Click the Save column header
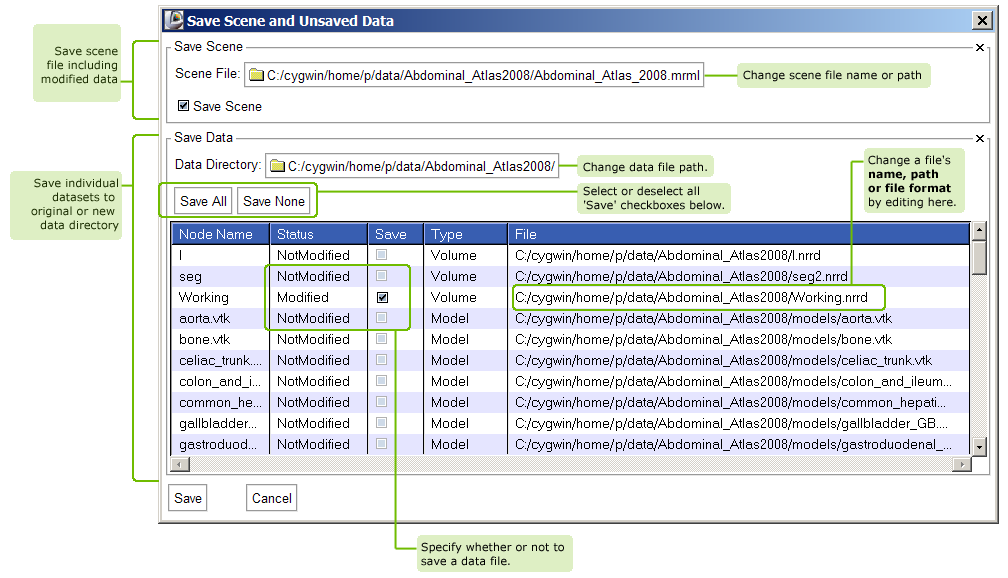 coord(395,234)
